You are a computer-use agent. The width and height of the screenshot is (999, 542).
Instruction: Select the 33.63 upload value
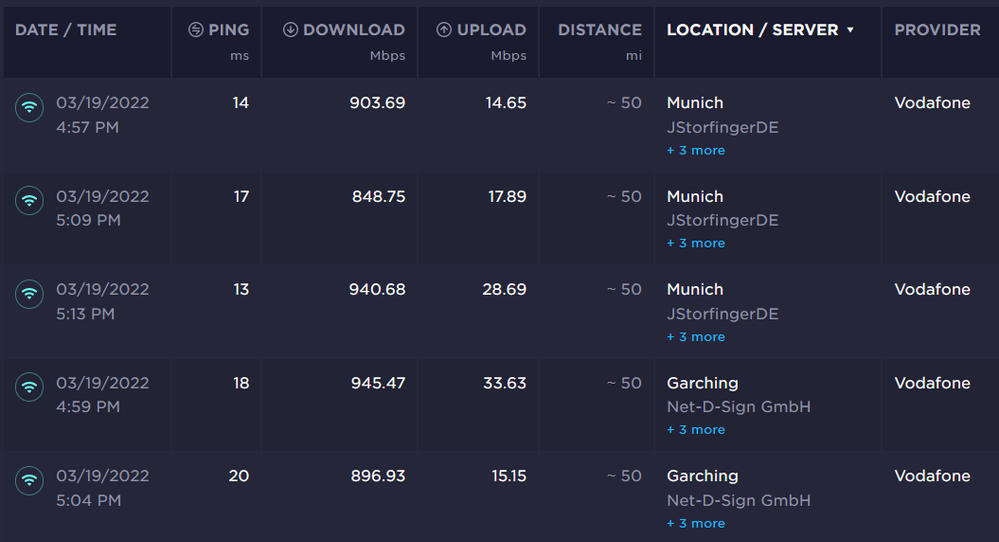point(505,383)
